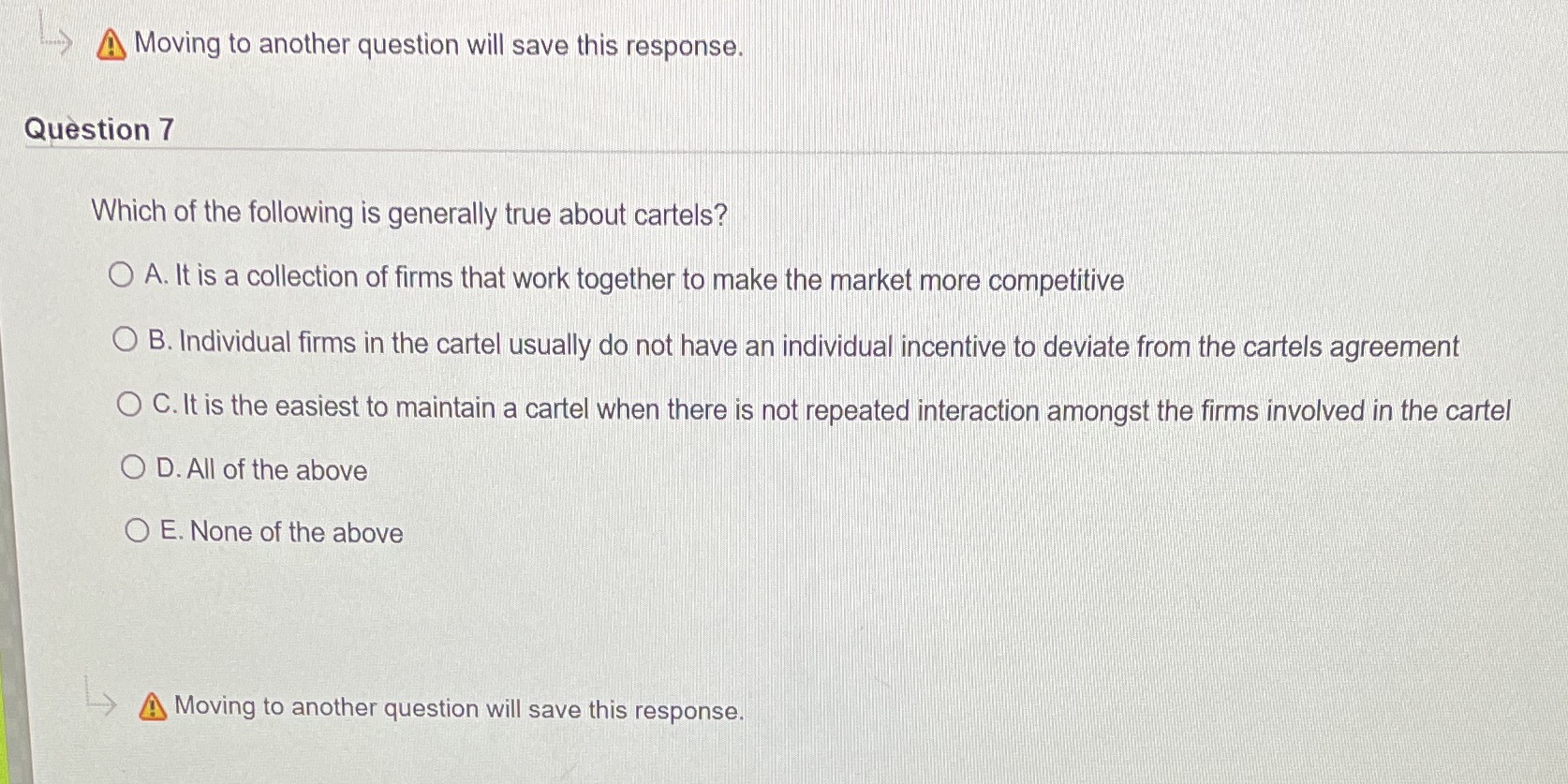This screenshot has width=1568, height=784.
Task: Click the question text about cartels
Action: point(408,214)
